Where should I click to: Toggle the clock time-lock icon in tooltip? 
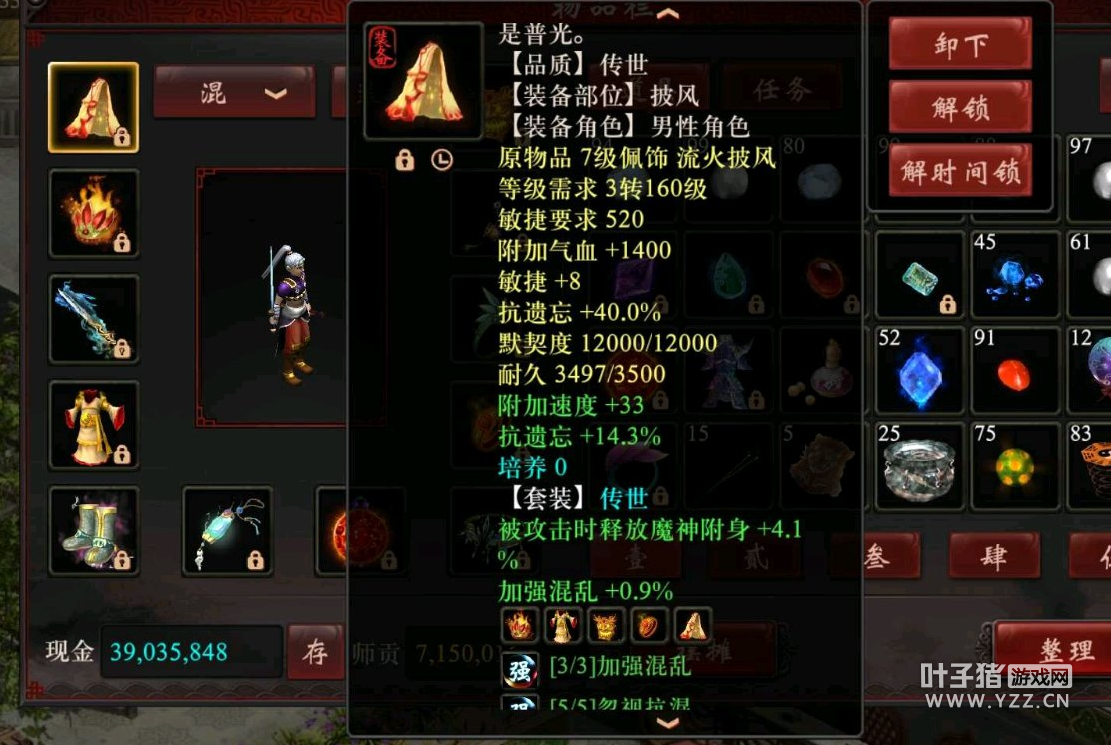(441, 160)
